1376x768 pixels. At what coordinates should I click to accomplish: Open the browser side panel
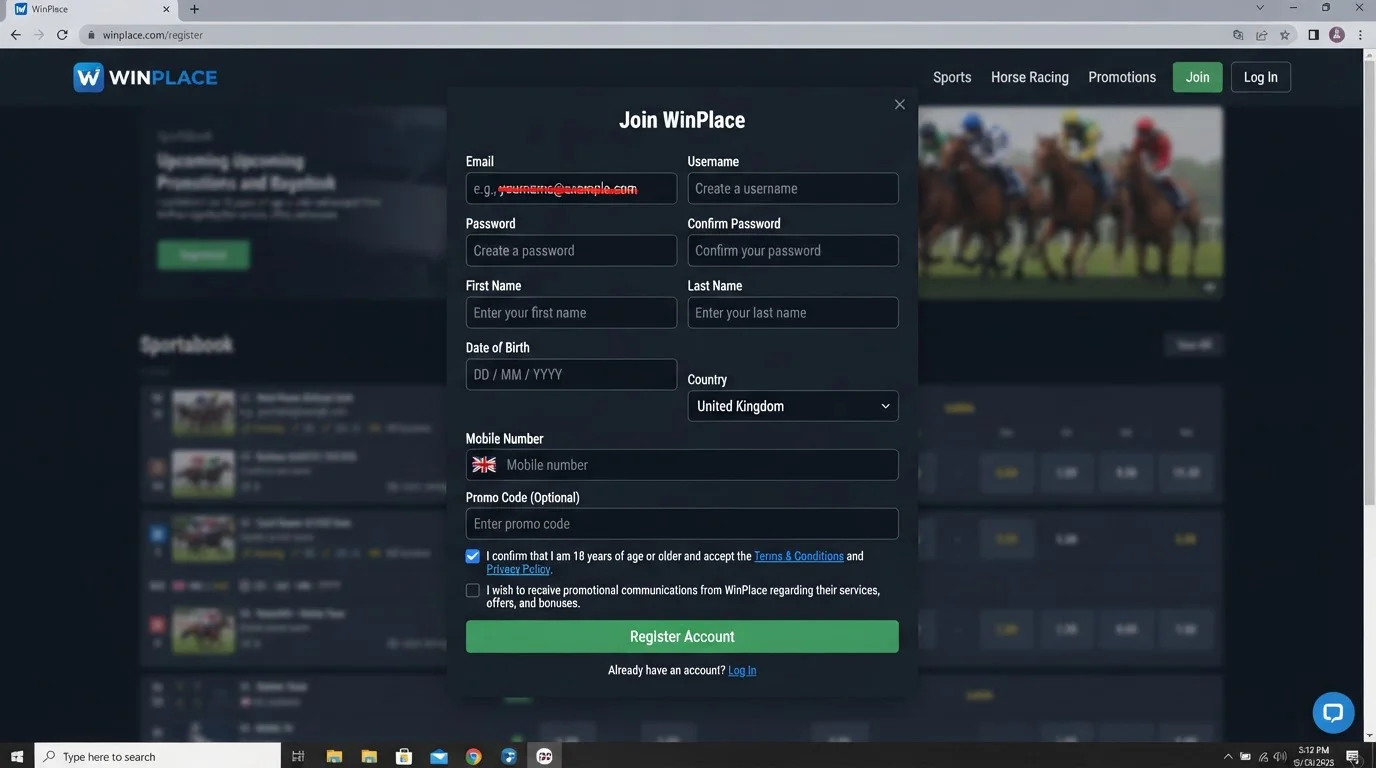(1313, 35)
